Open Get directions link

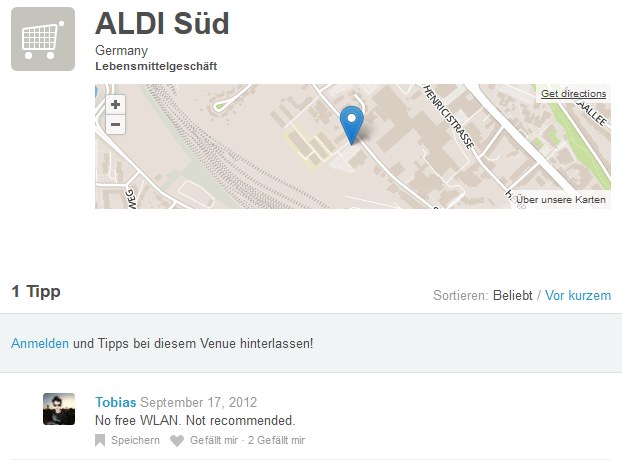click(x=573, y=94)
